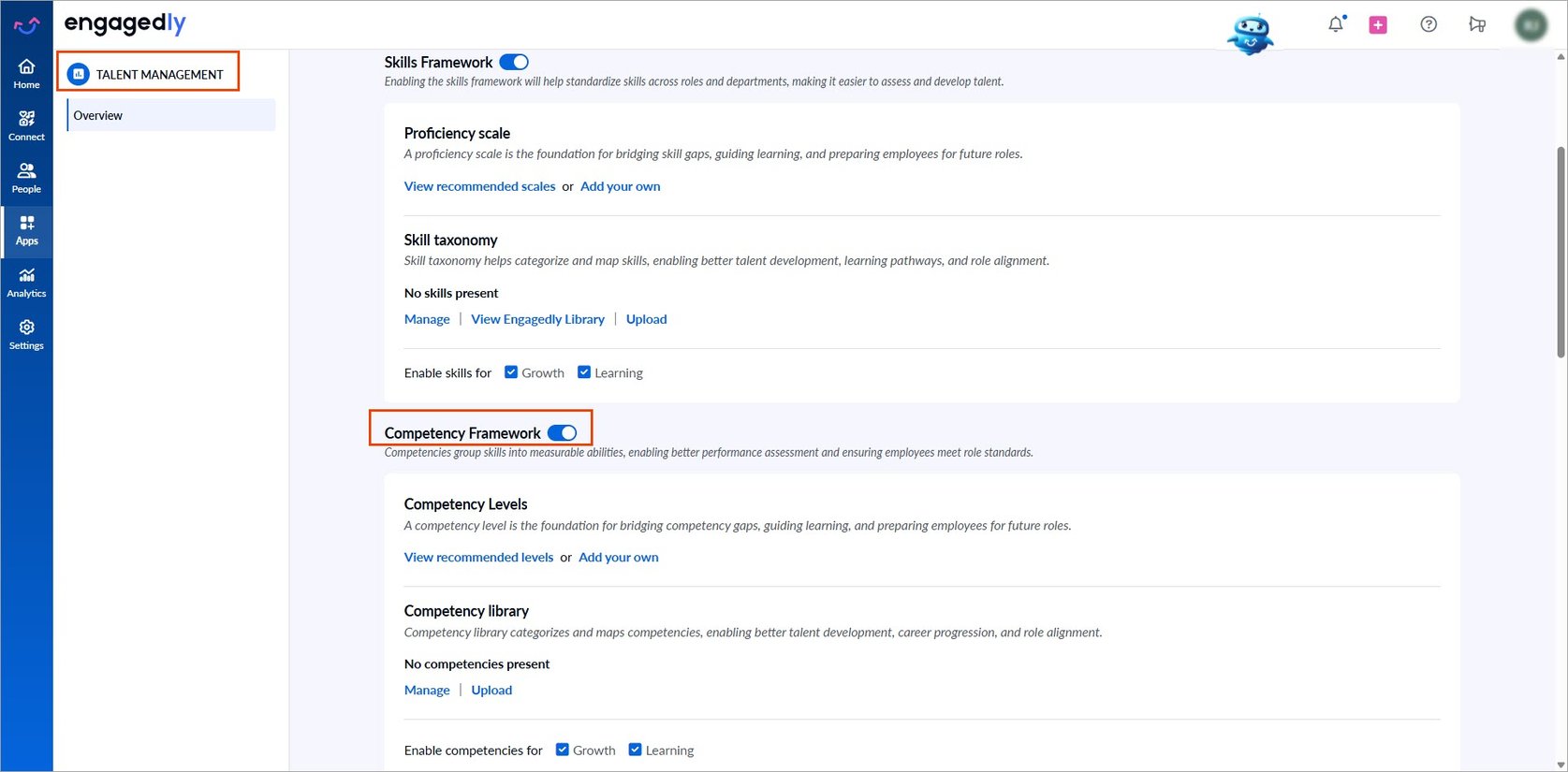Click Manage under Competency library
This screenshot has width=1568, height=772.
coord(427,690)
